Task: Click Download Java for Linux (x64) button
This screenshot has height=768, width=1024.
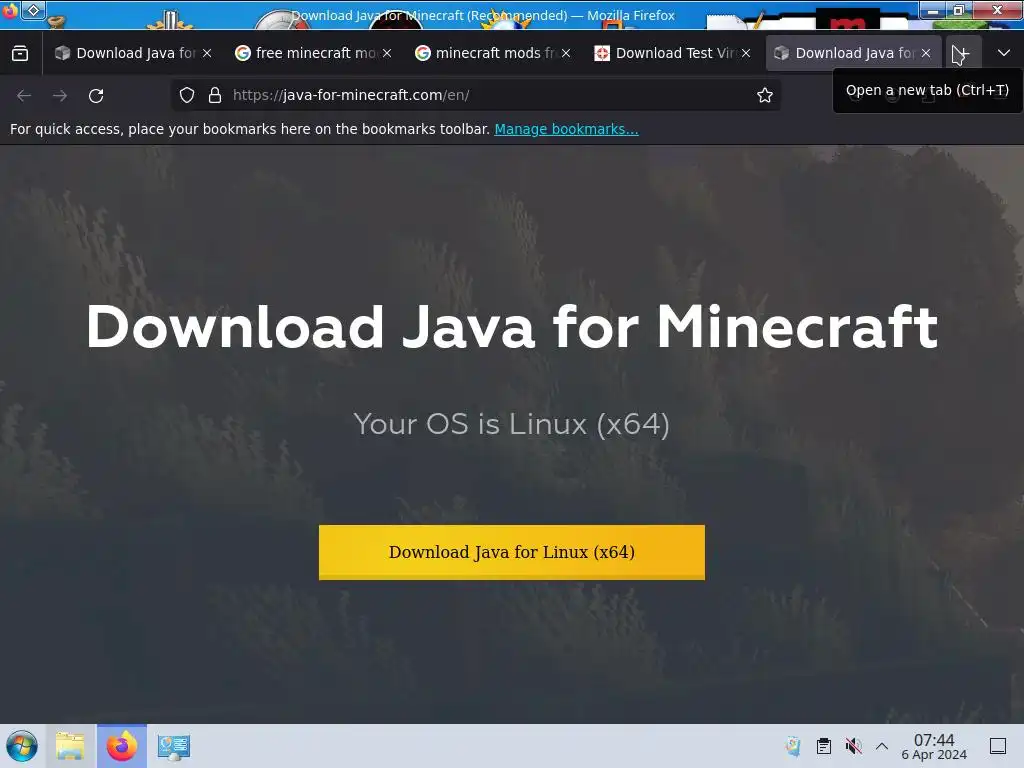Action: point(511,552)
